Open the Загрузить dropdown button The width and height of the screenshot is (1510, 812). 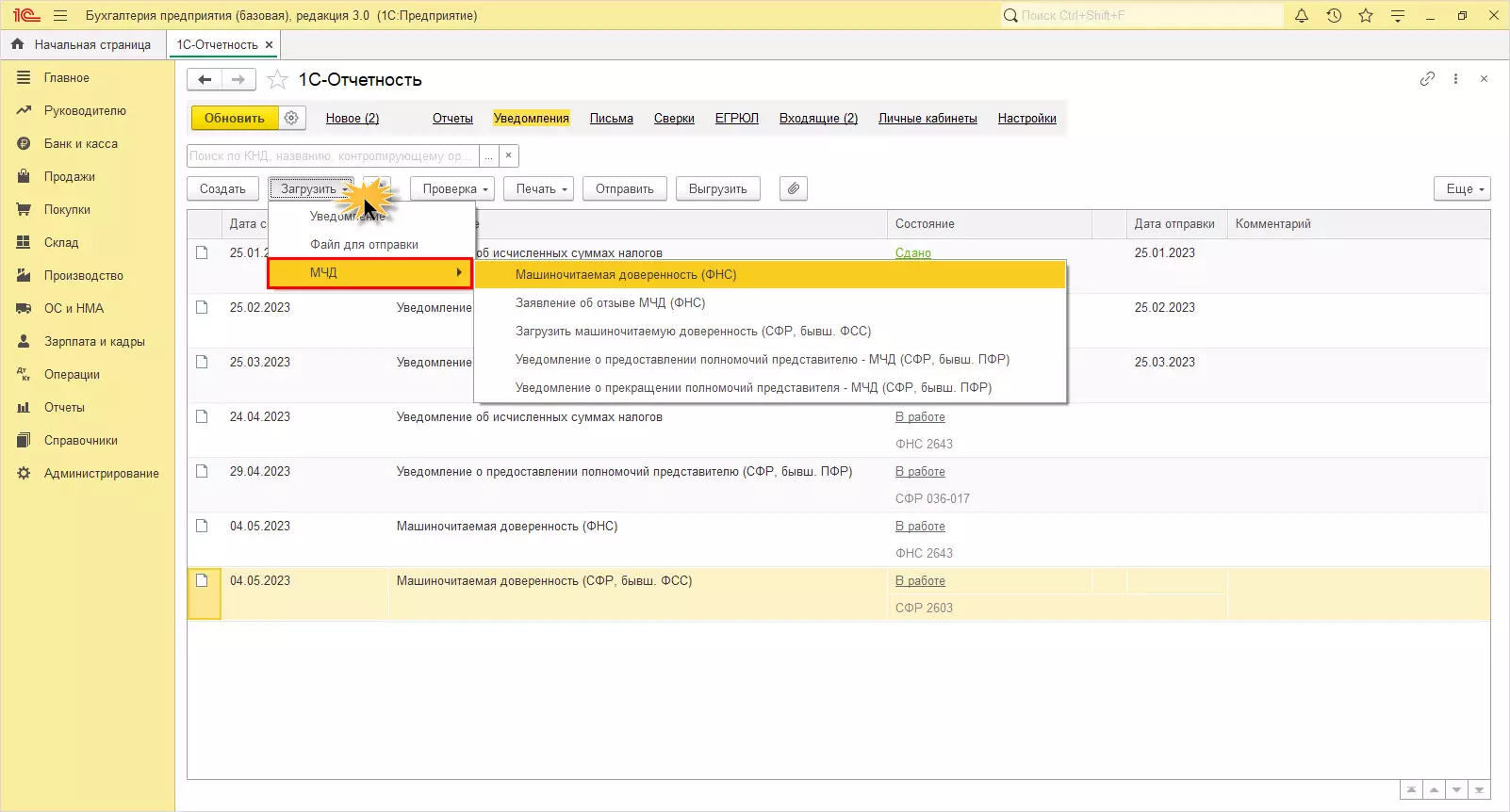pos(312,189)
